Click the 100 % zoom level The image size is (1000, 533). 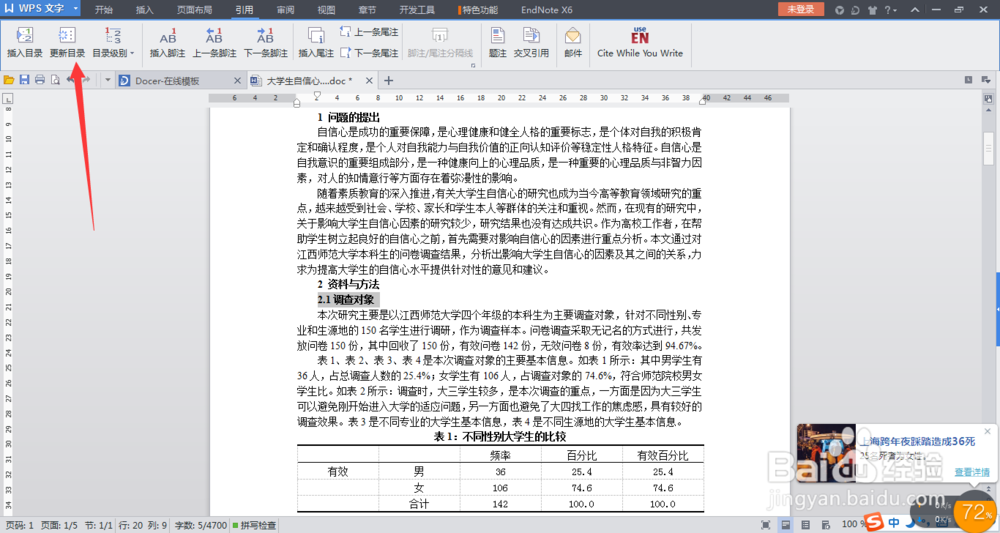851,525
